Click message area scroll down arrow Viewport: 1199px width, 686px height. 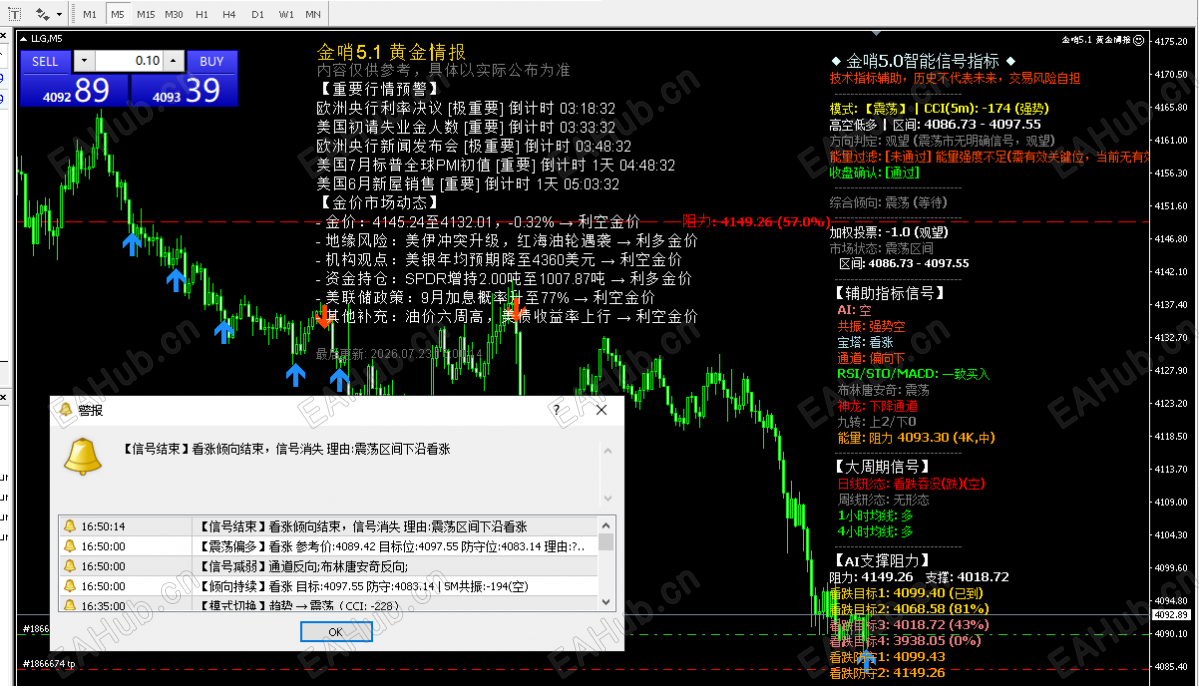(x=608, y=499)
